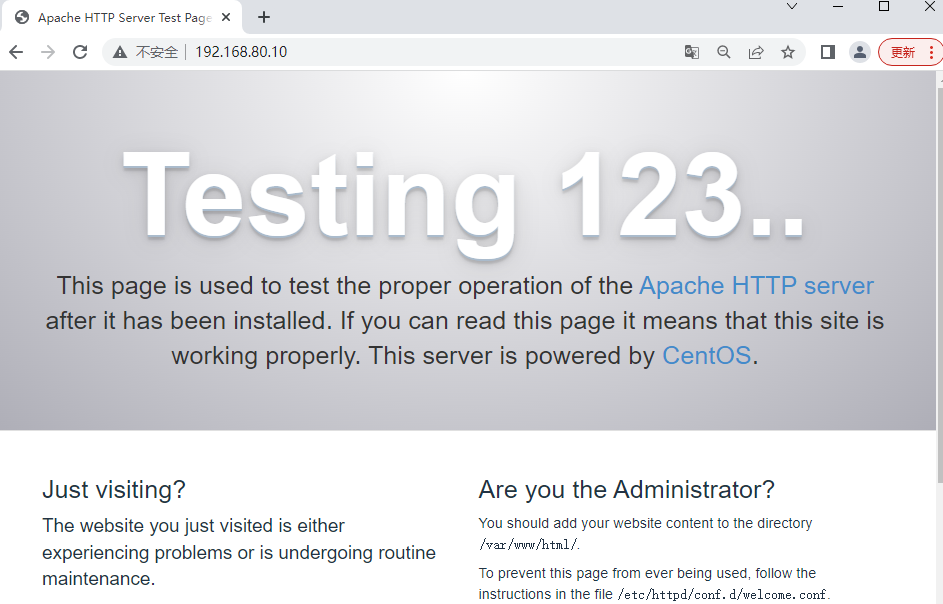Click the forward navigation arrow

[x=48, y=52]
